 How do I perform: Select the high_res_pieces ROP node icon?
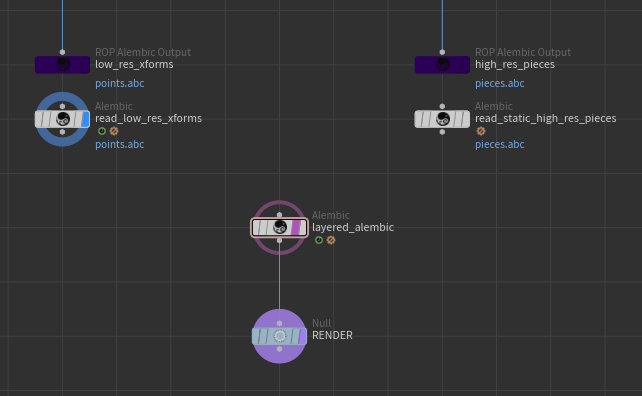pyautogui.click(x=443, y=65)
